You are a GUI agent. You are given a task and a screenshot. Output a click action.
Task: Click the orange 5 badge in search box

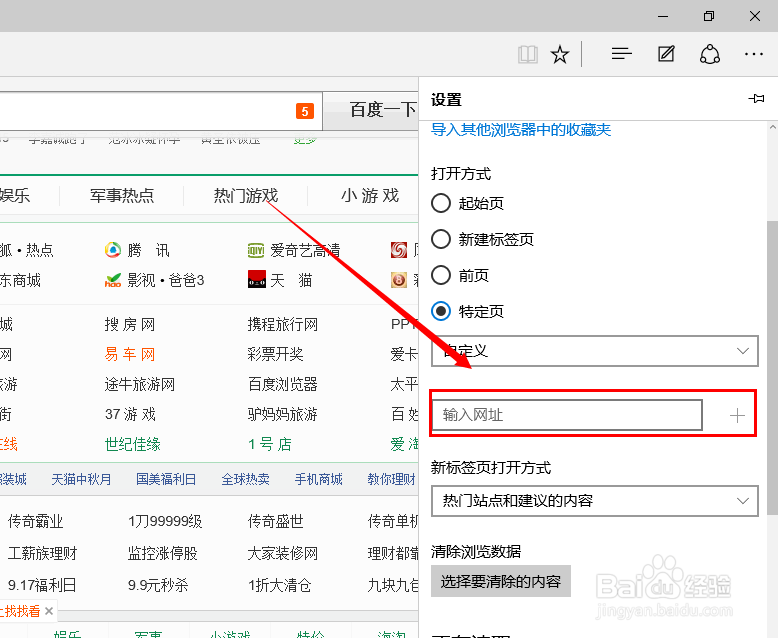point(305,111)
